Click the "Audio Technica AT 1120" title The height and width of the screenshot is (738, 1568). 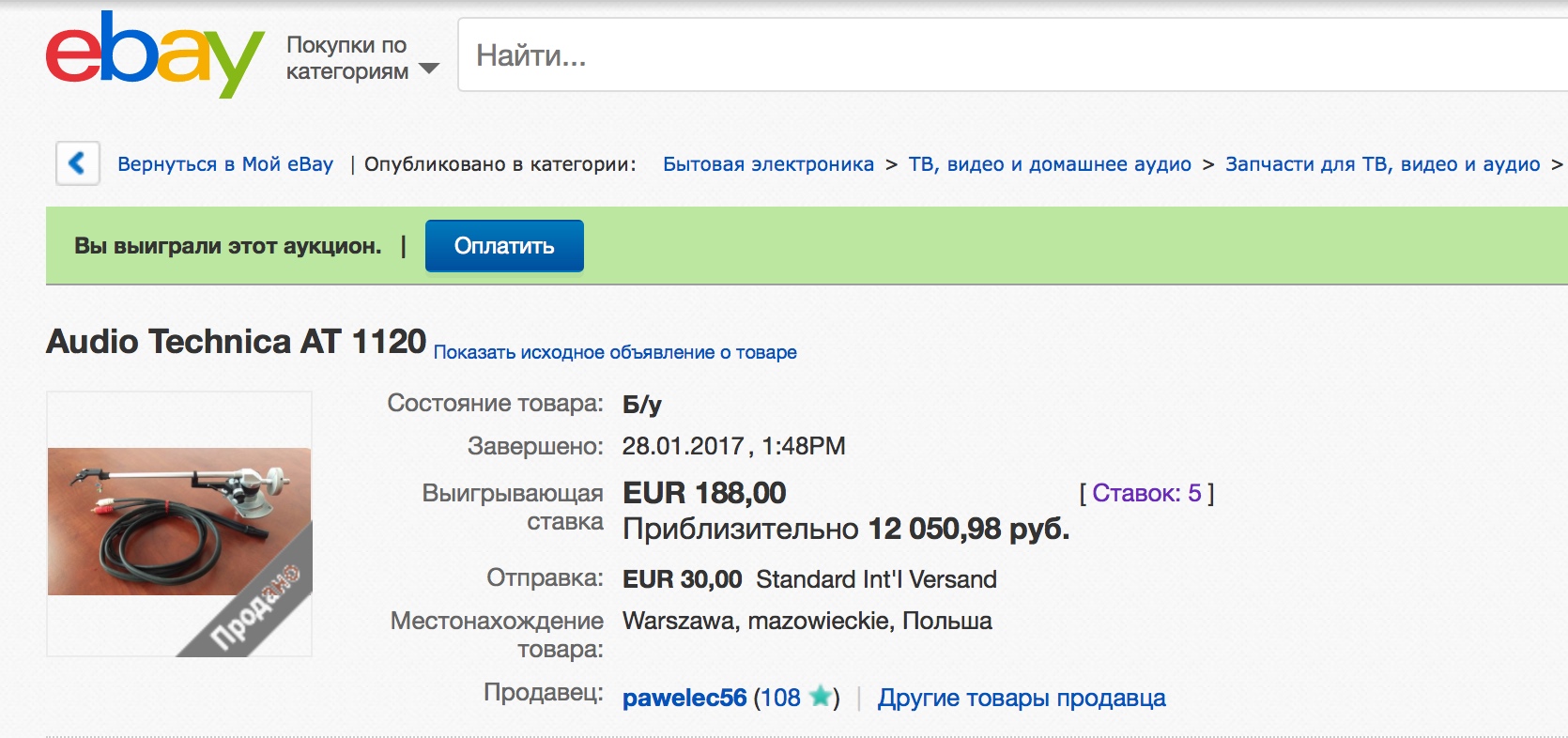pyautogui.click(x=237, y=342)
